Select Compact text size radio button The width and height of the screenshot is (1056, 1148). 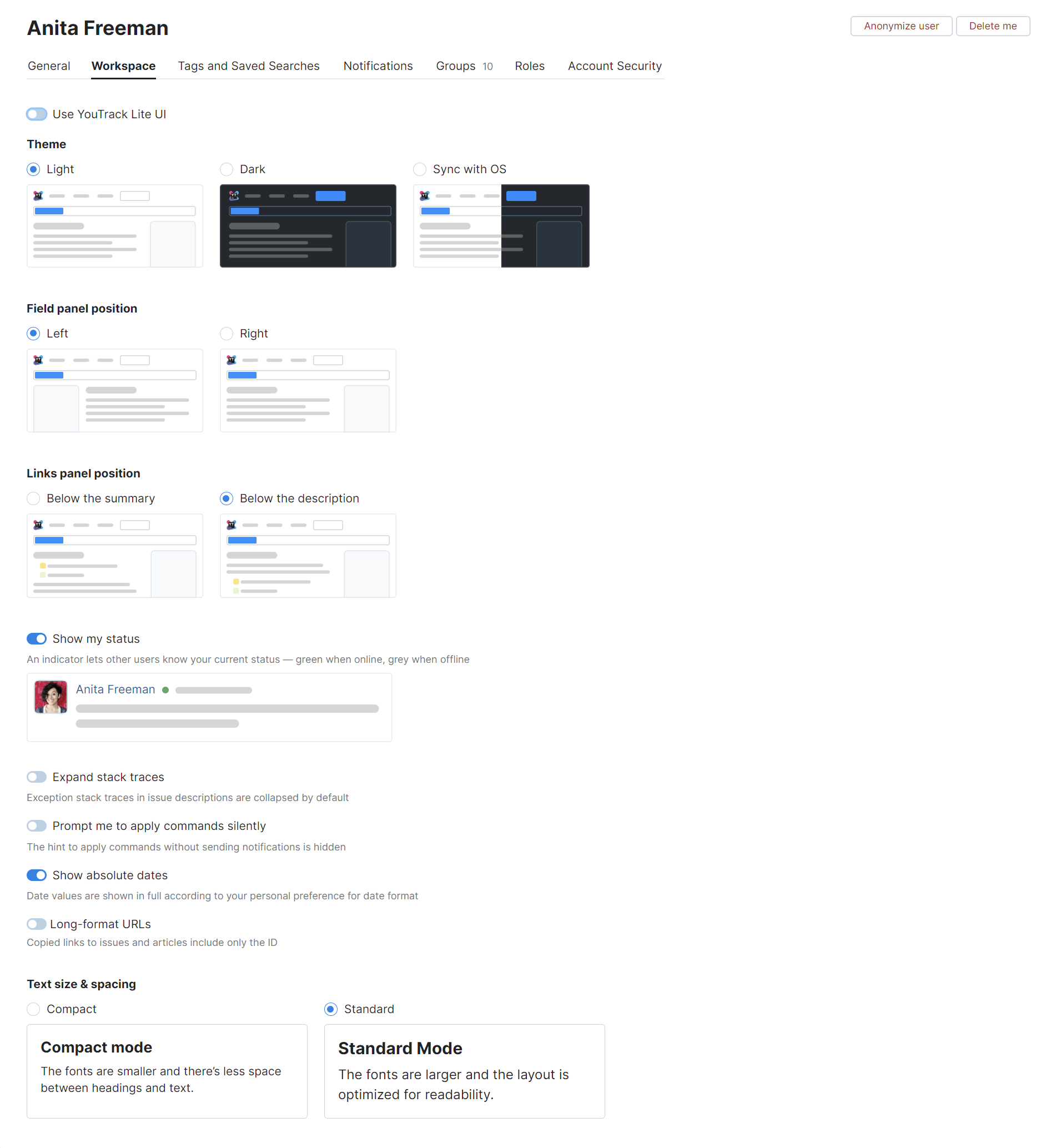coord(33,1009)
